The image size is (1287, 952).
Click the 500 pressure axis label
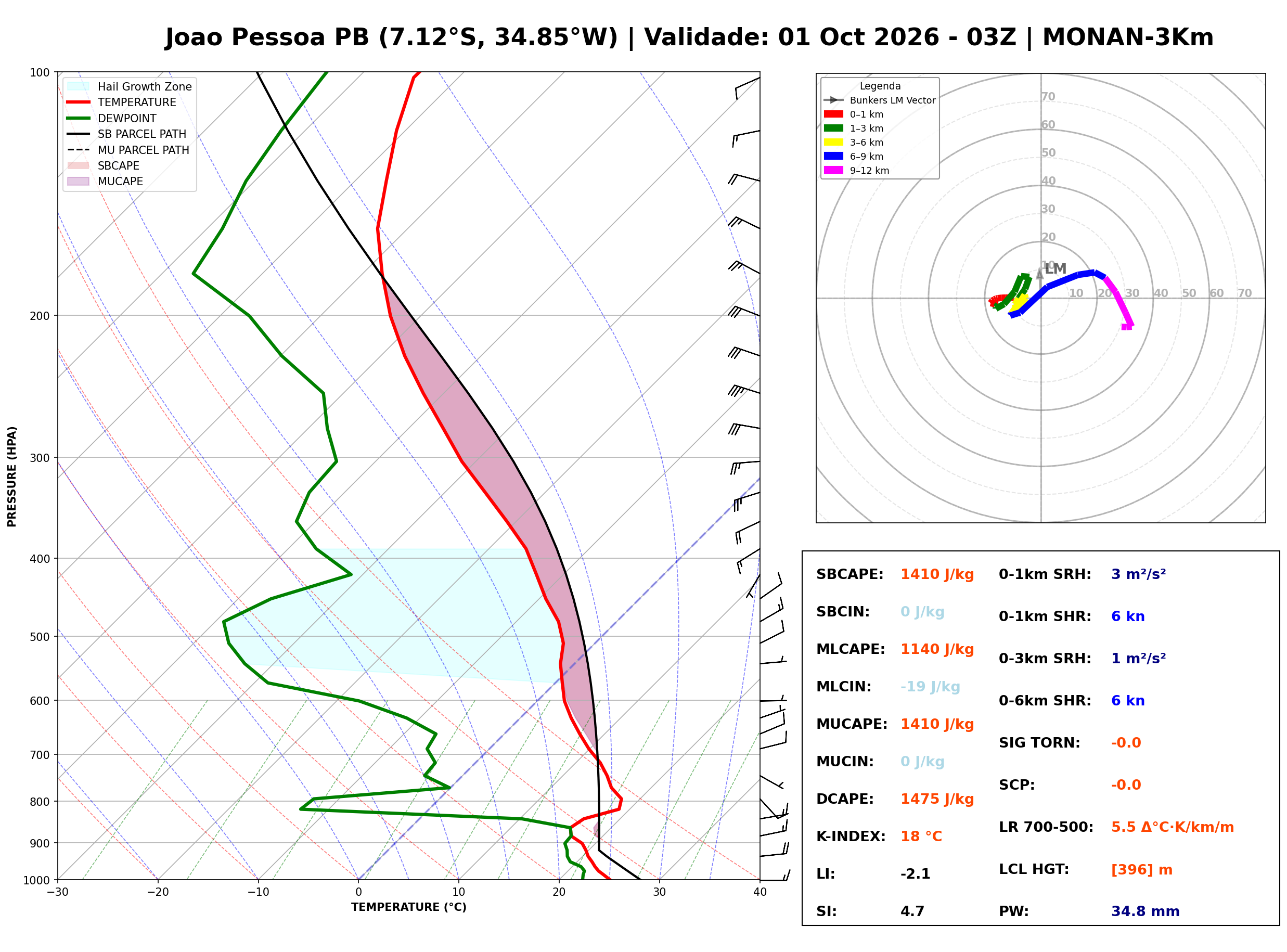(x=40, y=637)
